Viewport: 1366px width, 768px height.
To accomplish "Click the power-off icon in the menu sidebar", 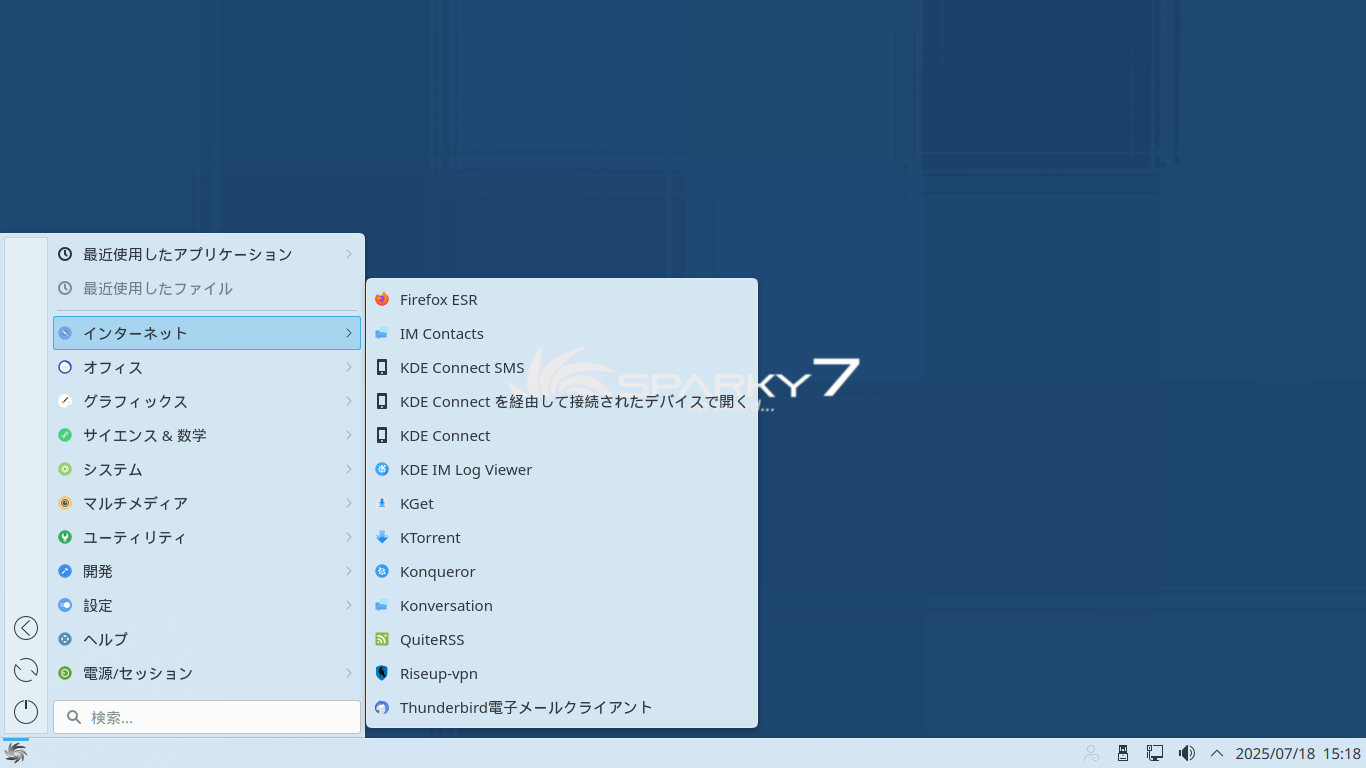I will point(26,712).
